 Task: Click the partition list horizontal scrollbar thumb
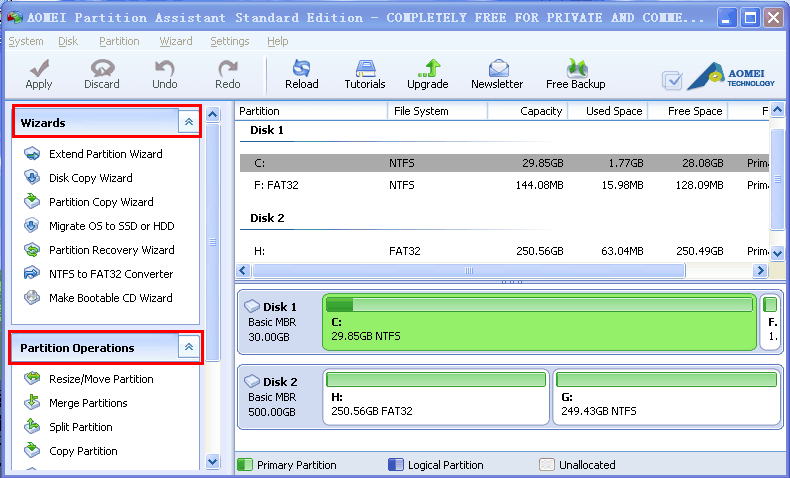469,270
